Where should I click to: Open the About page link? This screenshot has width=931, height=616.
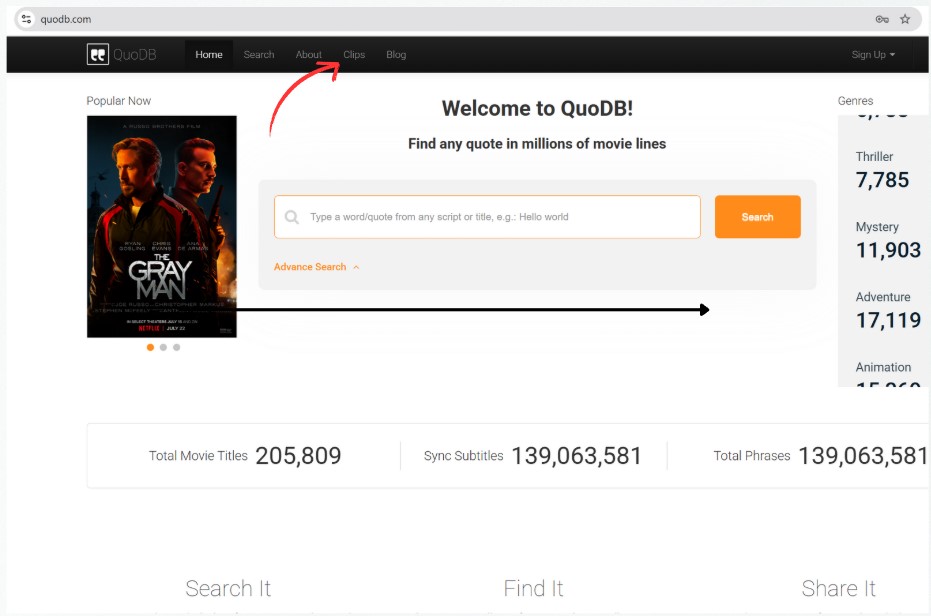tap(309, 54)
